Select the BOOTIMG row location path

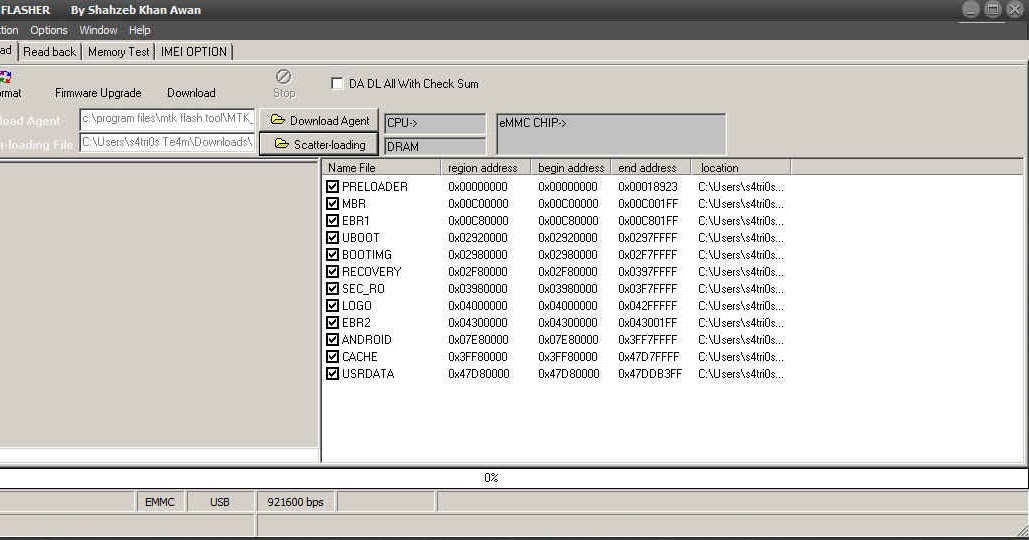[741, 255]
